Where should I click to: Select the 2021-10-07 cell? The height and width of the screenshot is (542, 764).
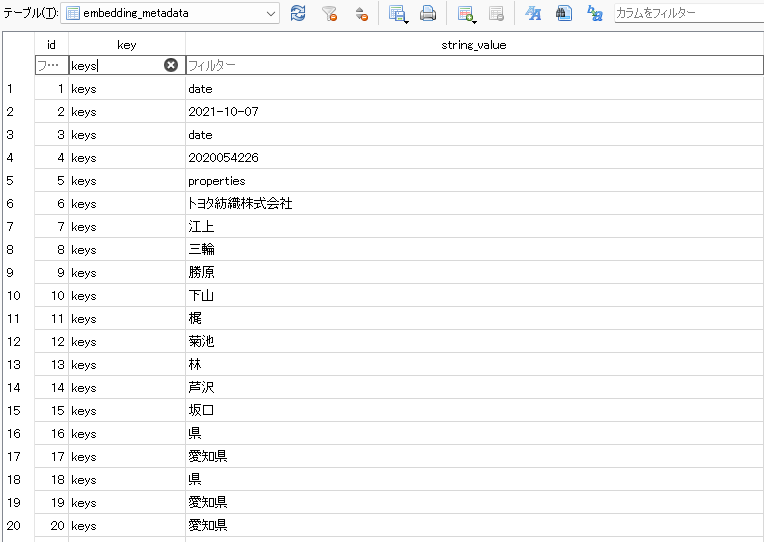click(x=474, y=112)
